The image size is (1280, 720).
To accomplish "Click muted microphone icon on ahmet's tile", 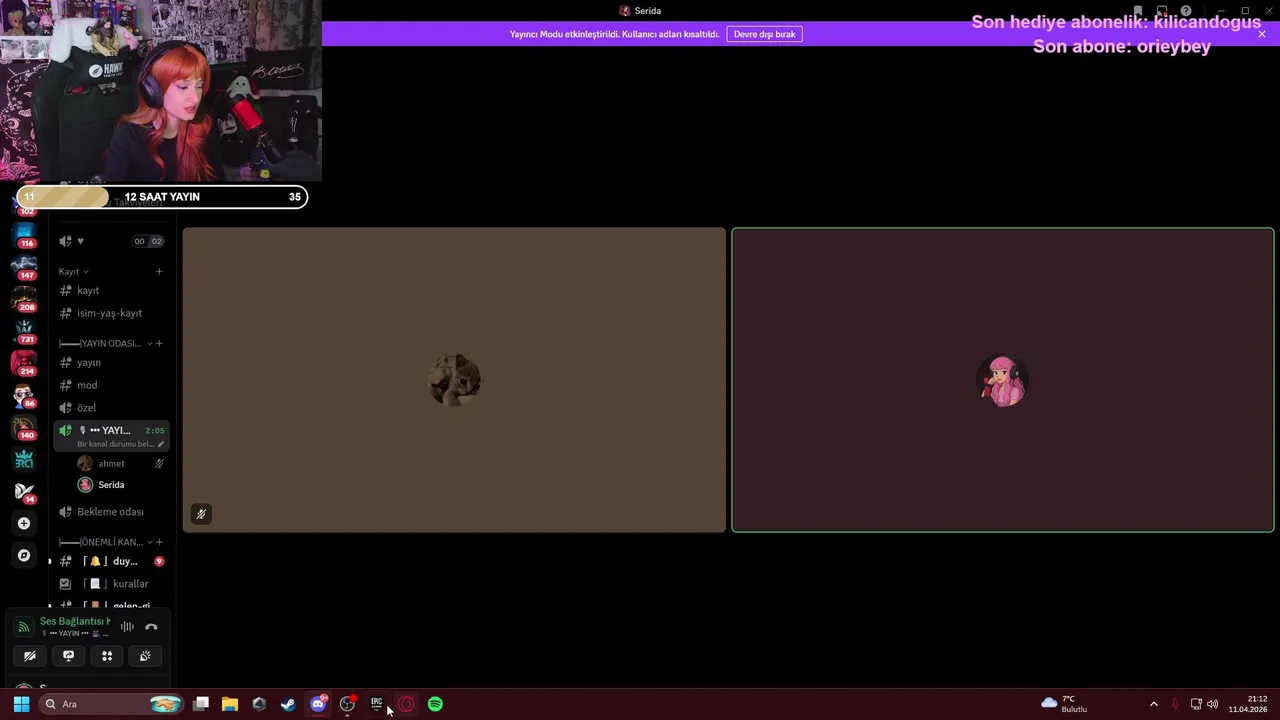I will 201,514.
